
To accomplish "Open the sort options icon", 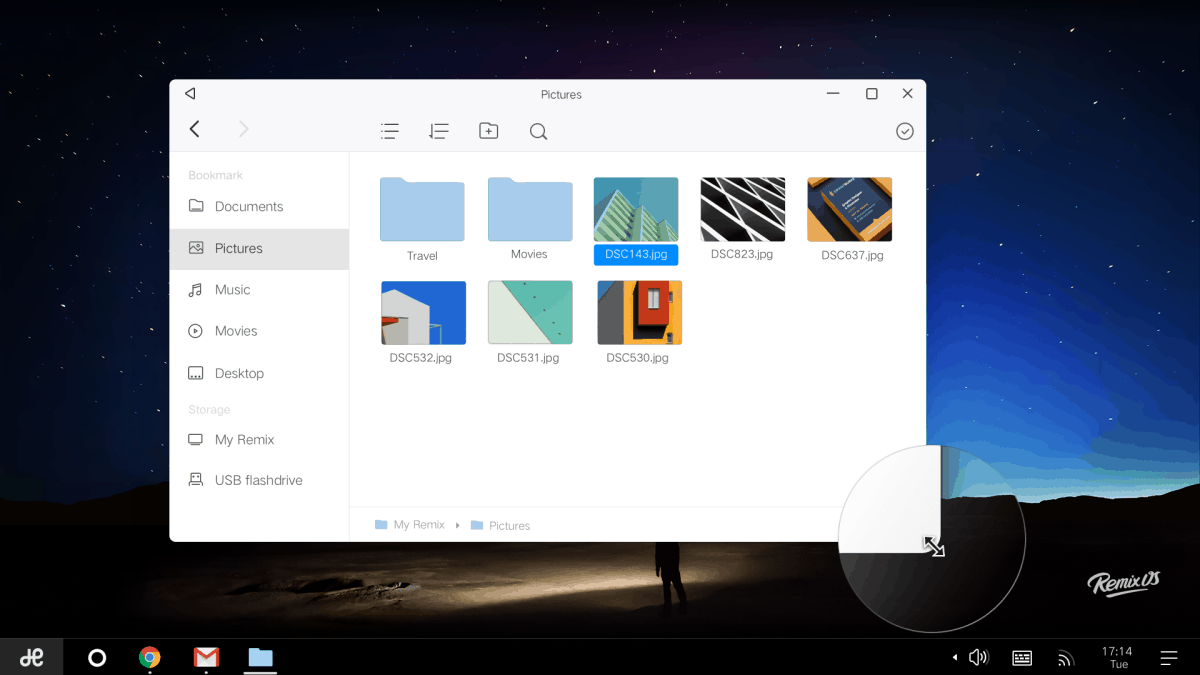I will tap(438, 131).
